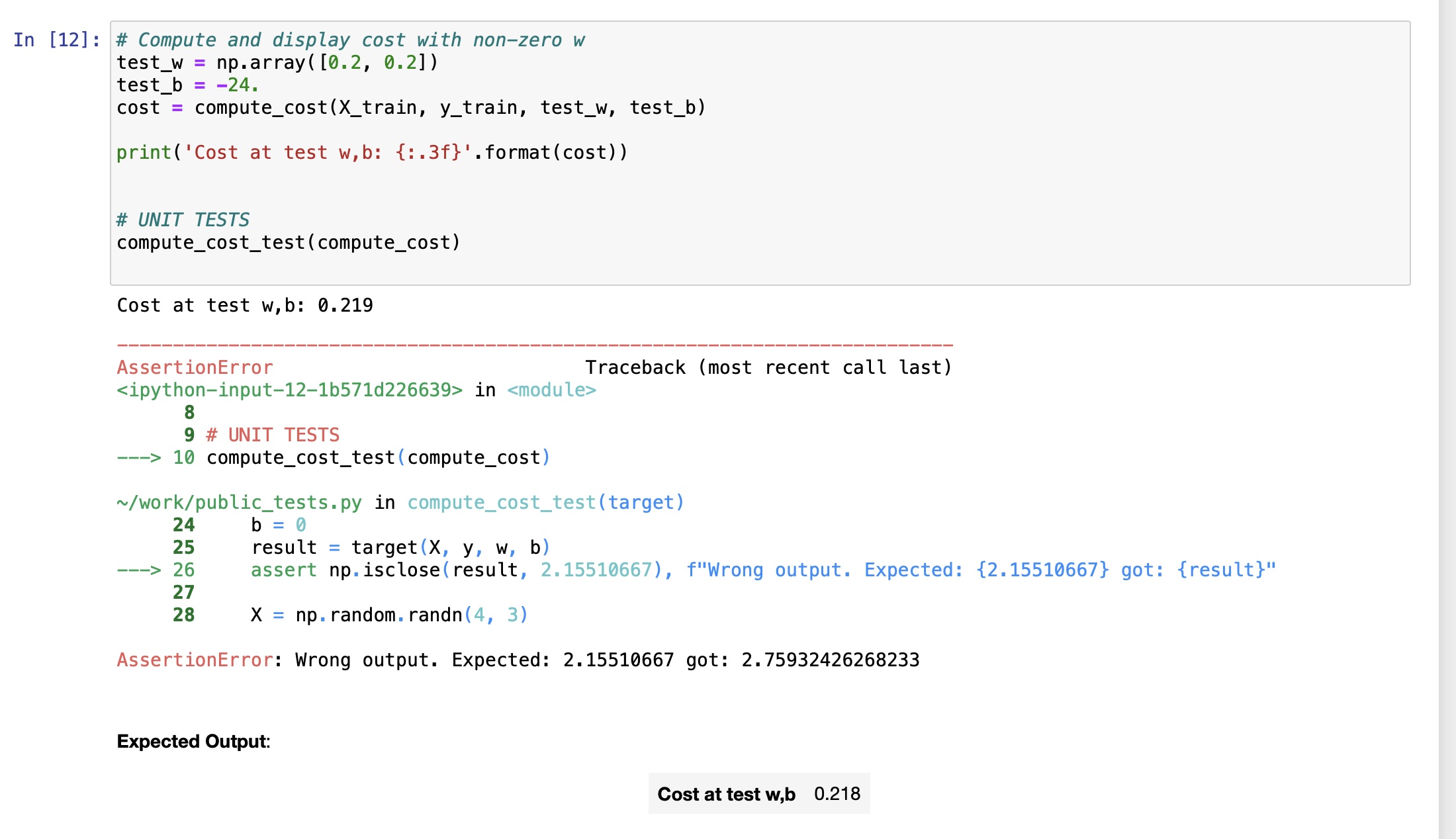Click the 0.218 value in expected output table
This screenshot has width=1456, height=839.
tap(837, 794)
